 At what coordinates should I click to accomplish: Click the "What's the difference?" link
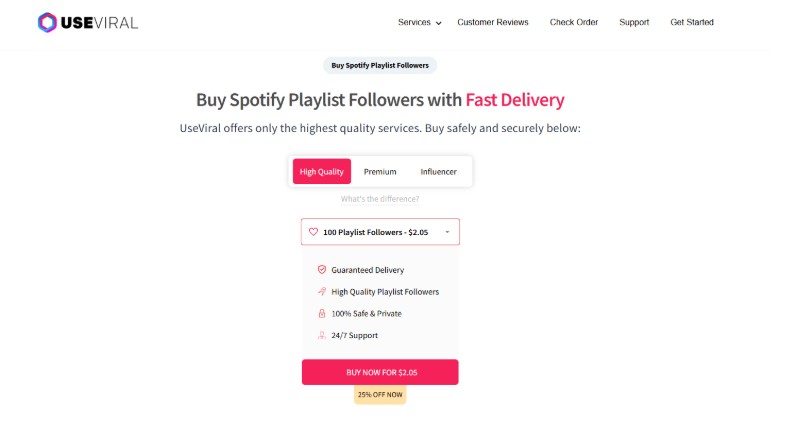click(380, 199)
